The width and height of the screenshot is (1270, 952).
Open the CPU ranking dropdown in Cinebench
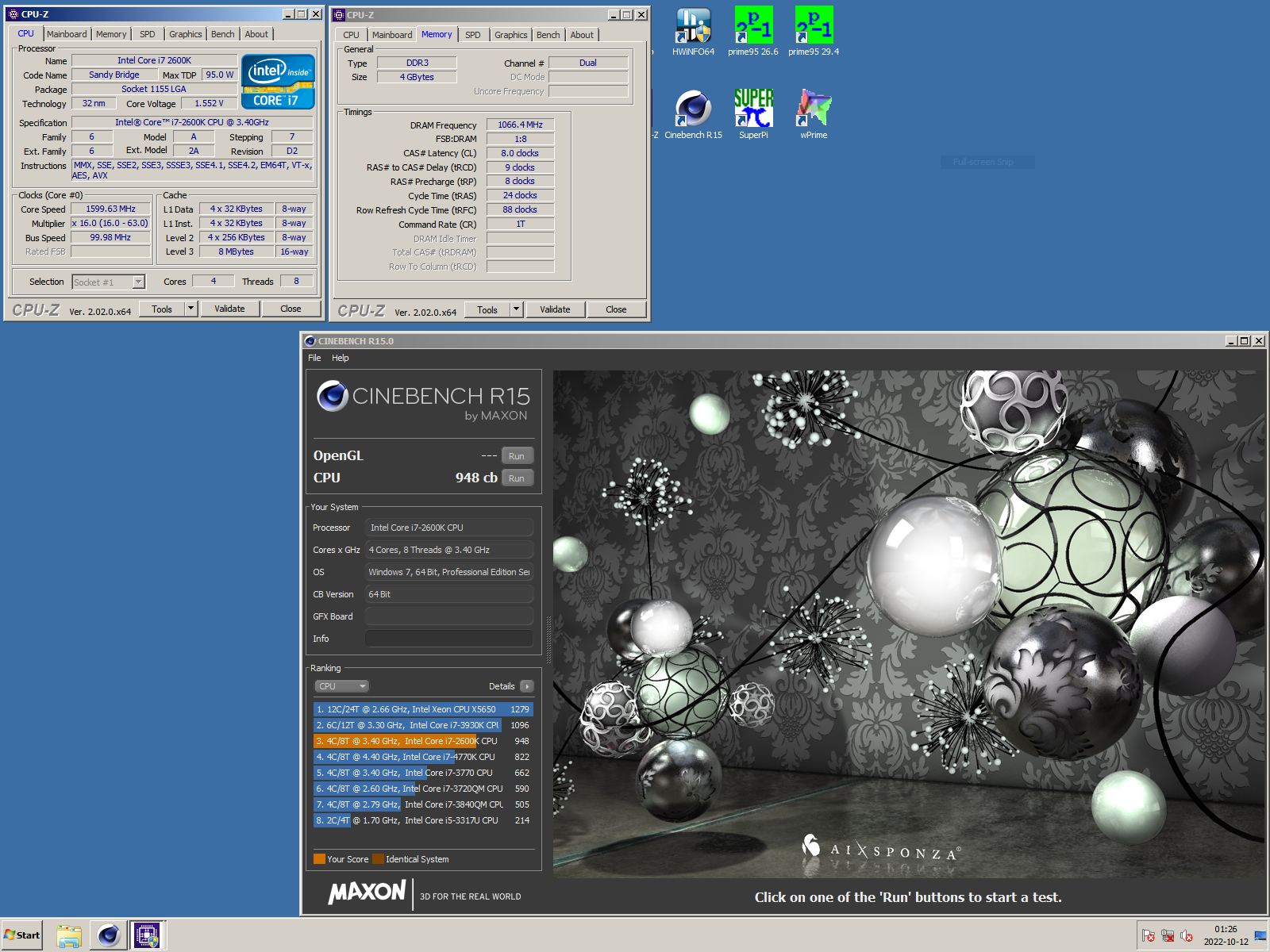click(341, 686)
